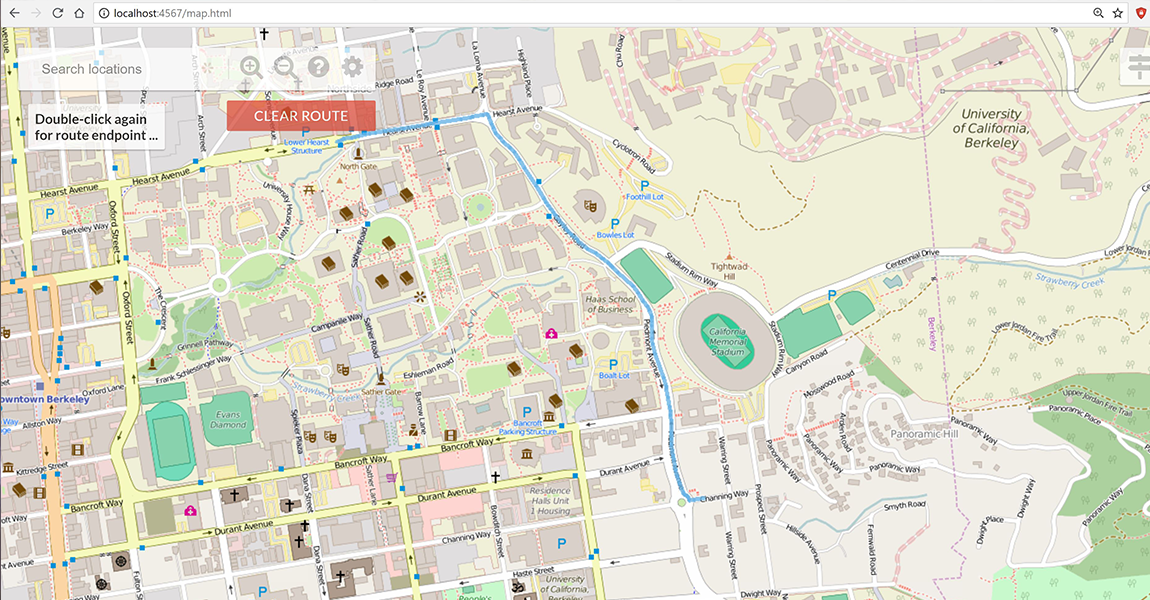Click the Lower Hearst Structure label
Viewport: 1150px width, 600px height.
coord(307,147)
